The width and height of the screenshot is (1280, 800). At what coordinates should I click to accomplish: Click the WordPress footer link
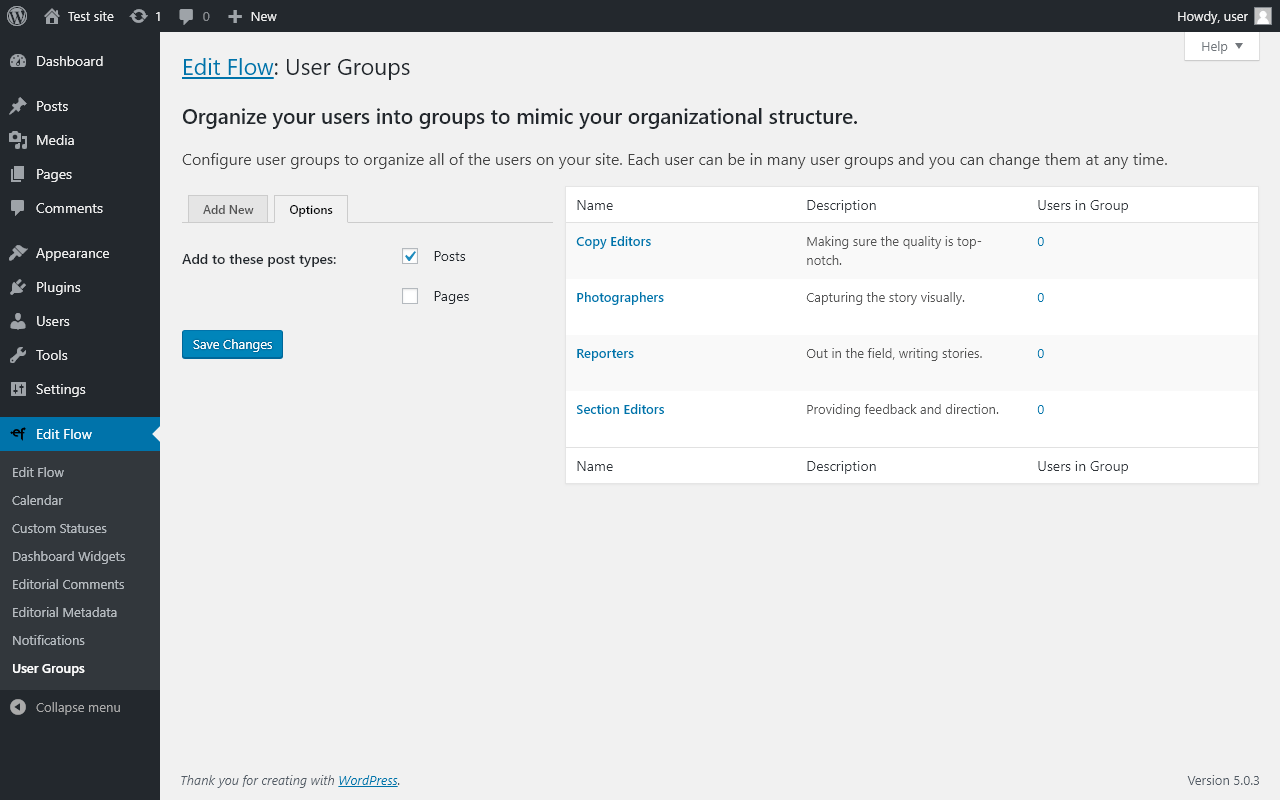coord(368,780)
